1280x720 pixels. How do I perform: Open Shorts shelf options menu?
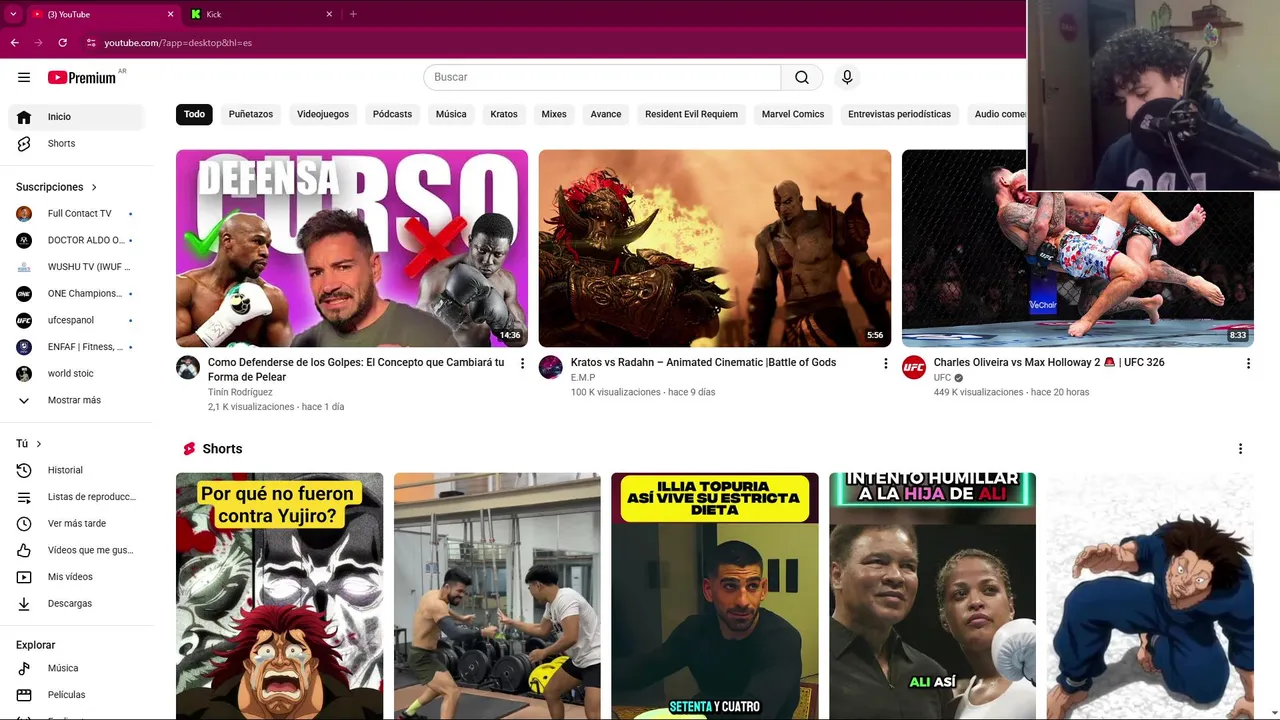pos(1240,449)
